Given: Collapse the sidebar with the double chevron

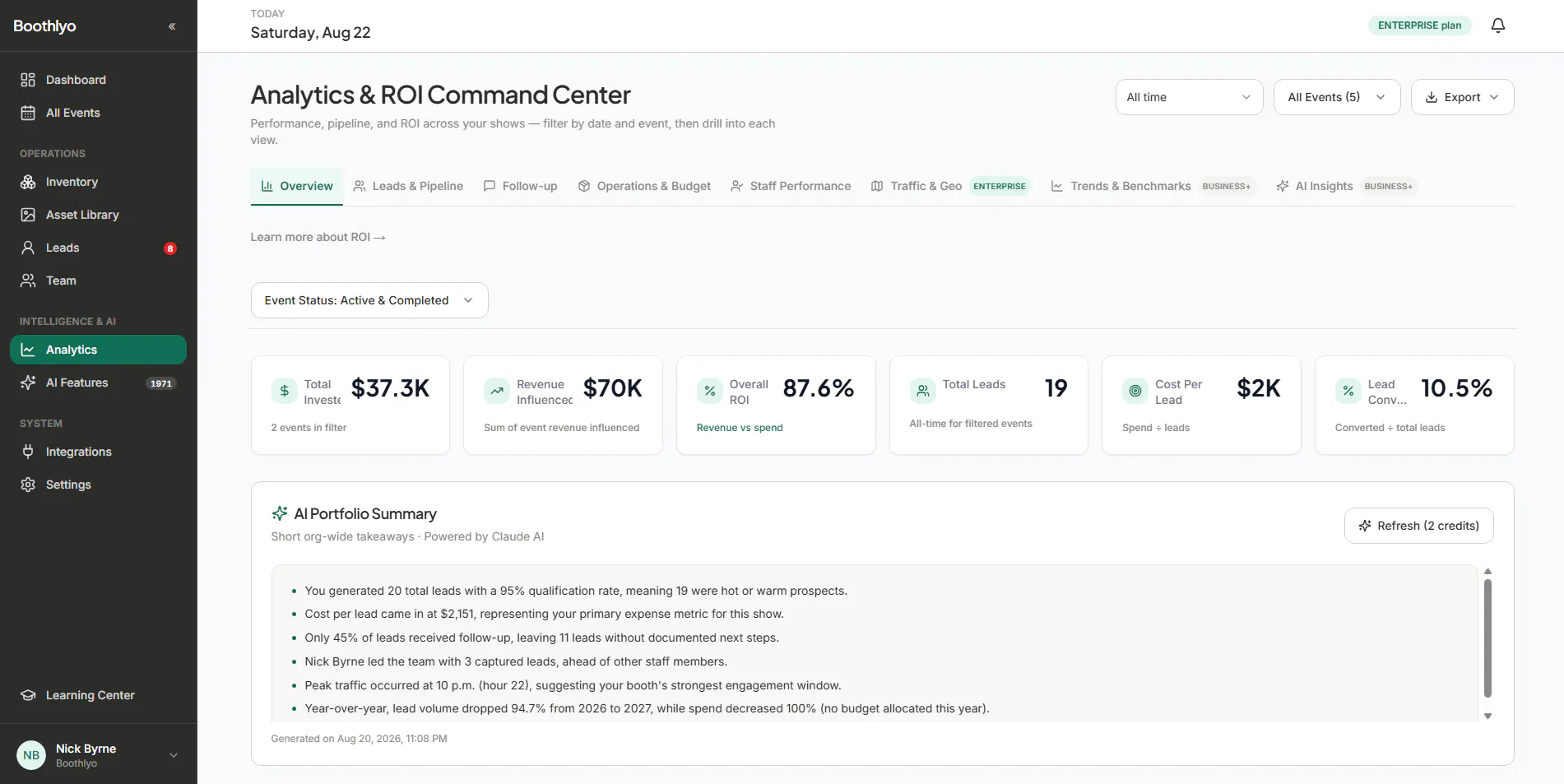Looking at the screenshot, I should [x=172, y=26].
